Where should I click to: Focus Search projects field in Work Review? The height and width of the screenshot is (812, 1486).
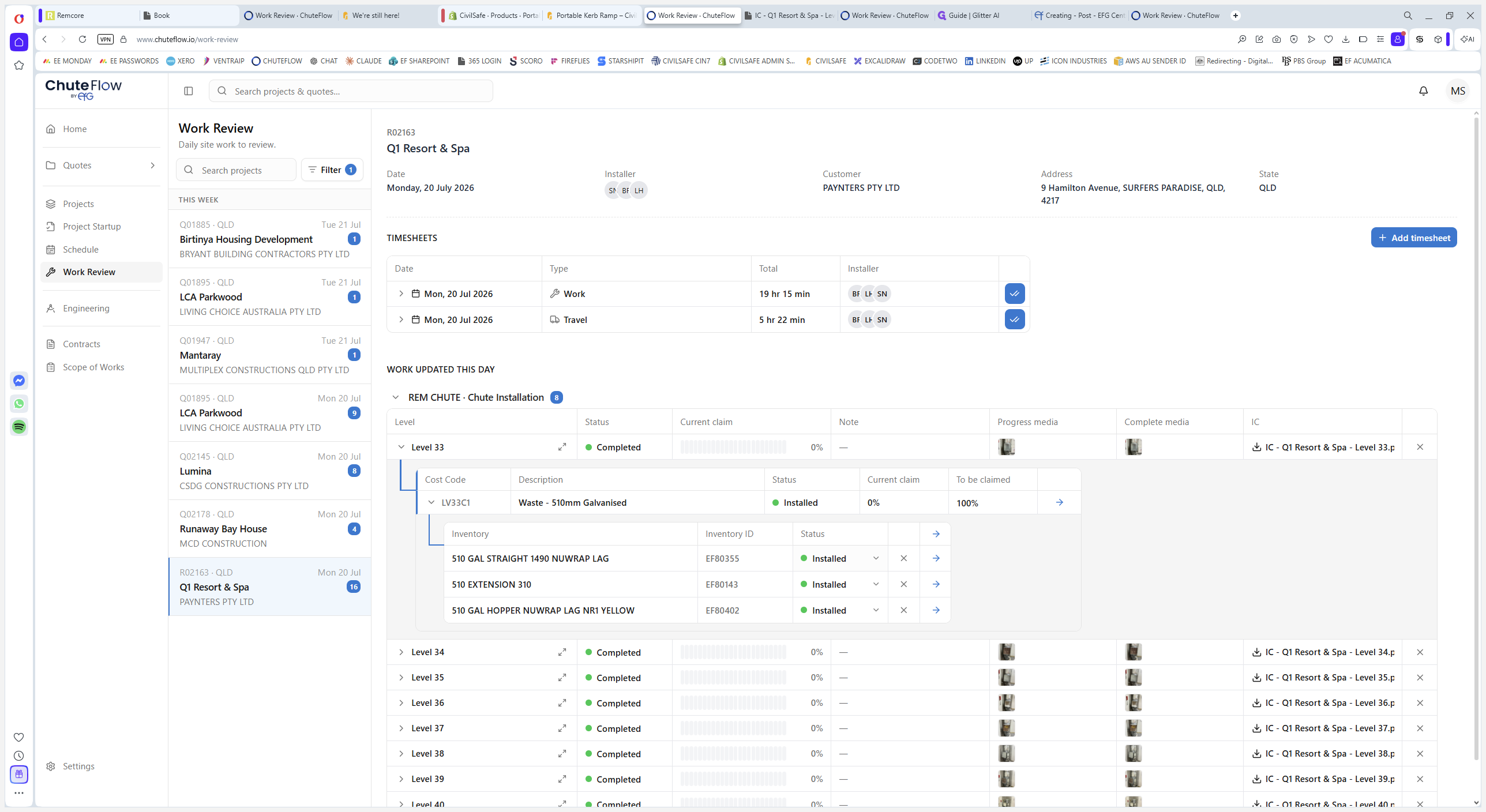click(236, 170)
